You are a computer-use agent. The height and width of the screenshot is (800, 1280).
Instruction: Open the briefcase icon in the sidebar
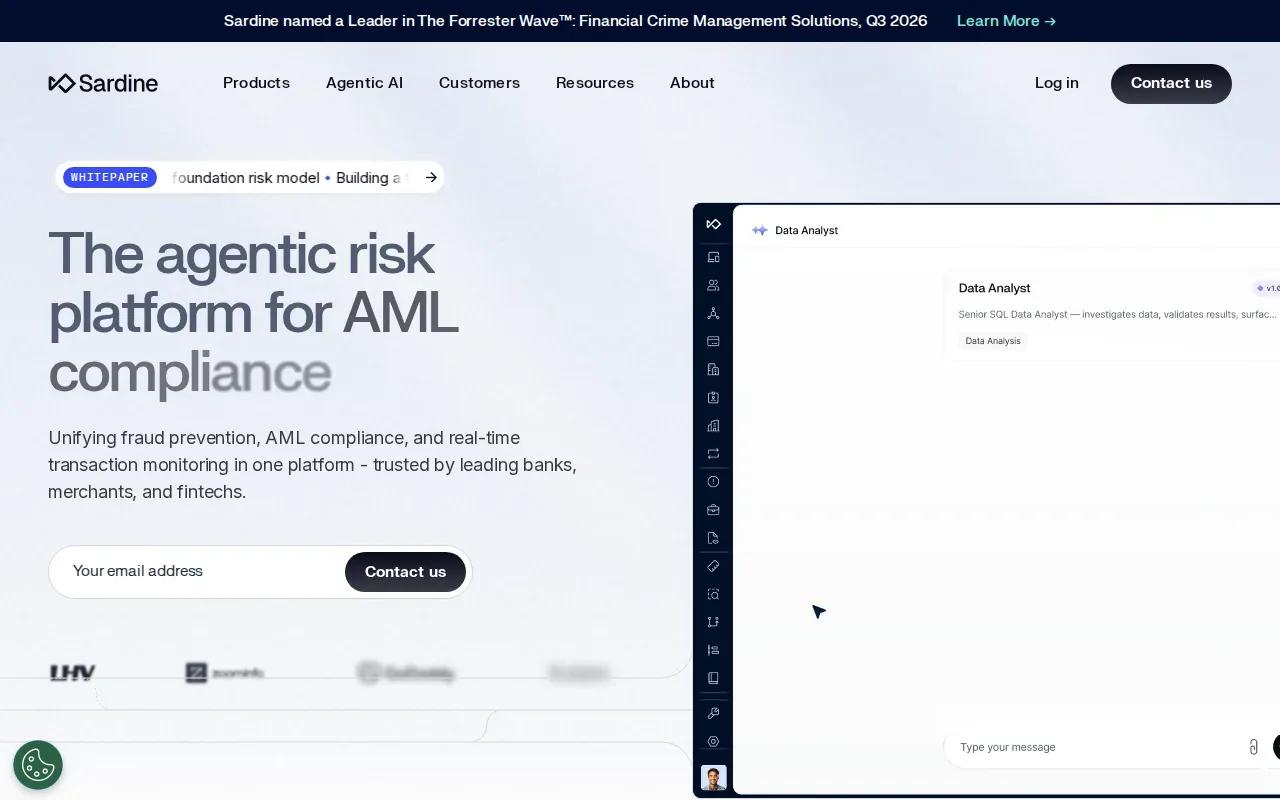[713, 509]
